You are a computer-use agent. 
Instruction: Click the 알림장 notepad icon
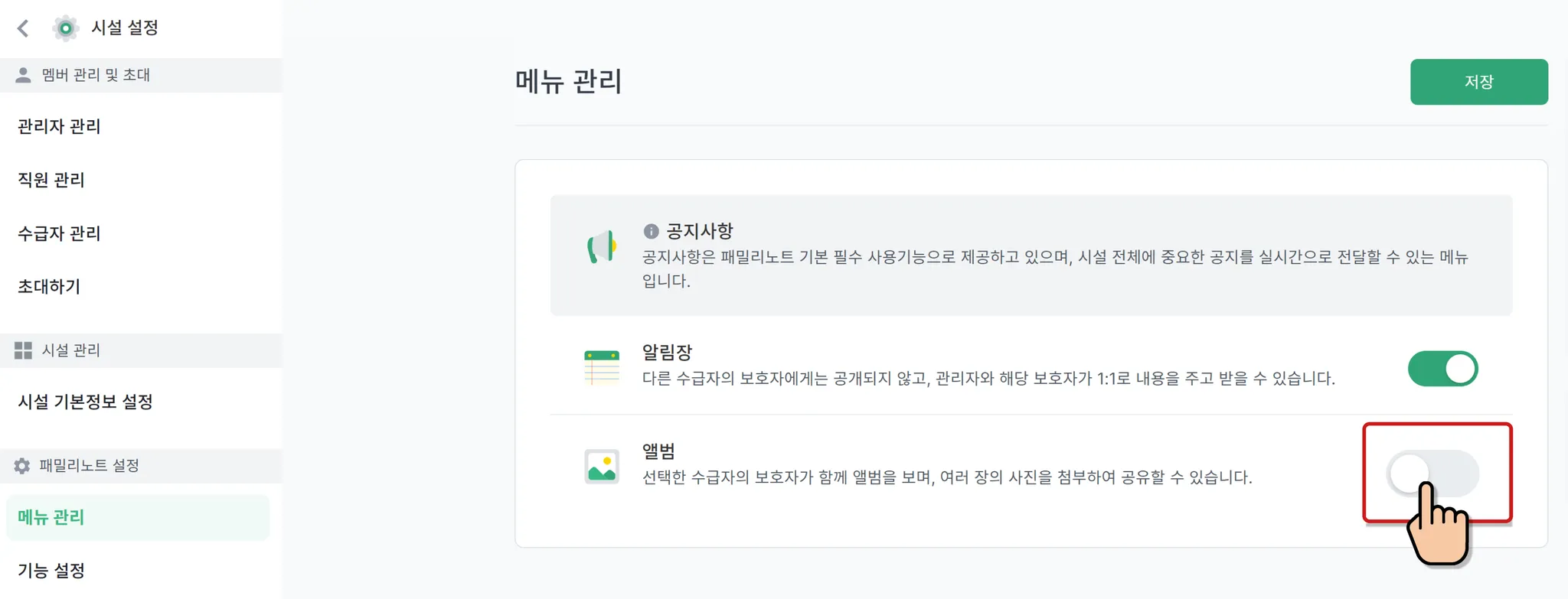tap(602, 368)
